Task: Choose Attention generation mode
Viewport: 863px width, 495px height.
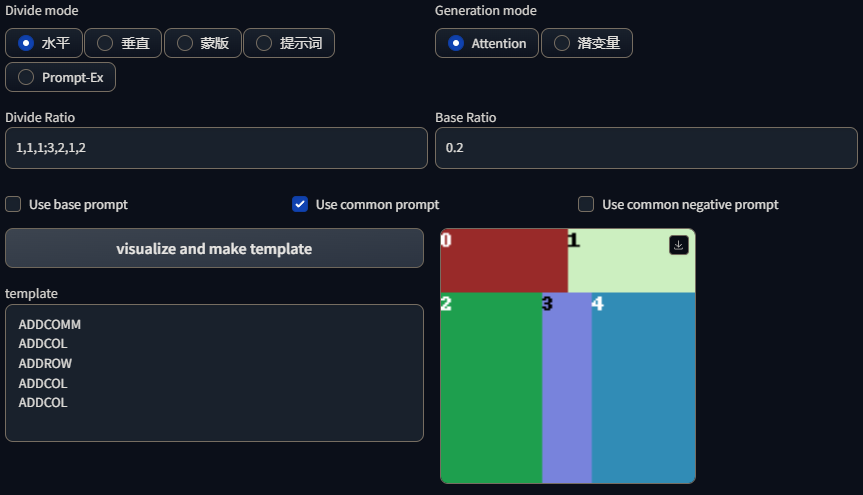Action: pos(487,43)
